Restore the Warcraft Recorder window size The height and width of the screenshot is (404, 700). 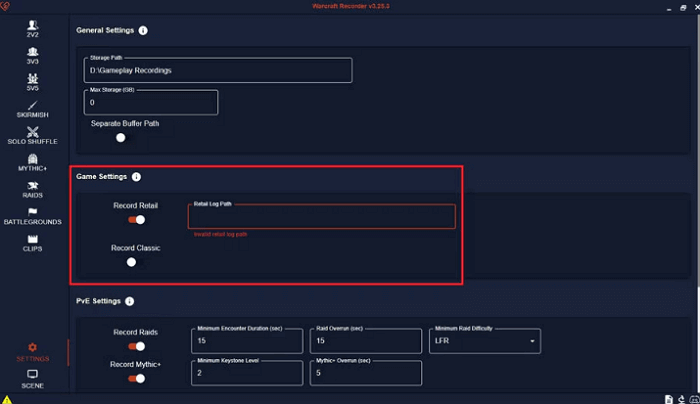(683, 8)
